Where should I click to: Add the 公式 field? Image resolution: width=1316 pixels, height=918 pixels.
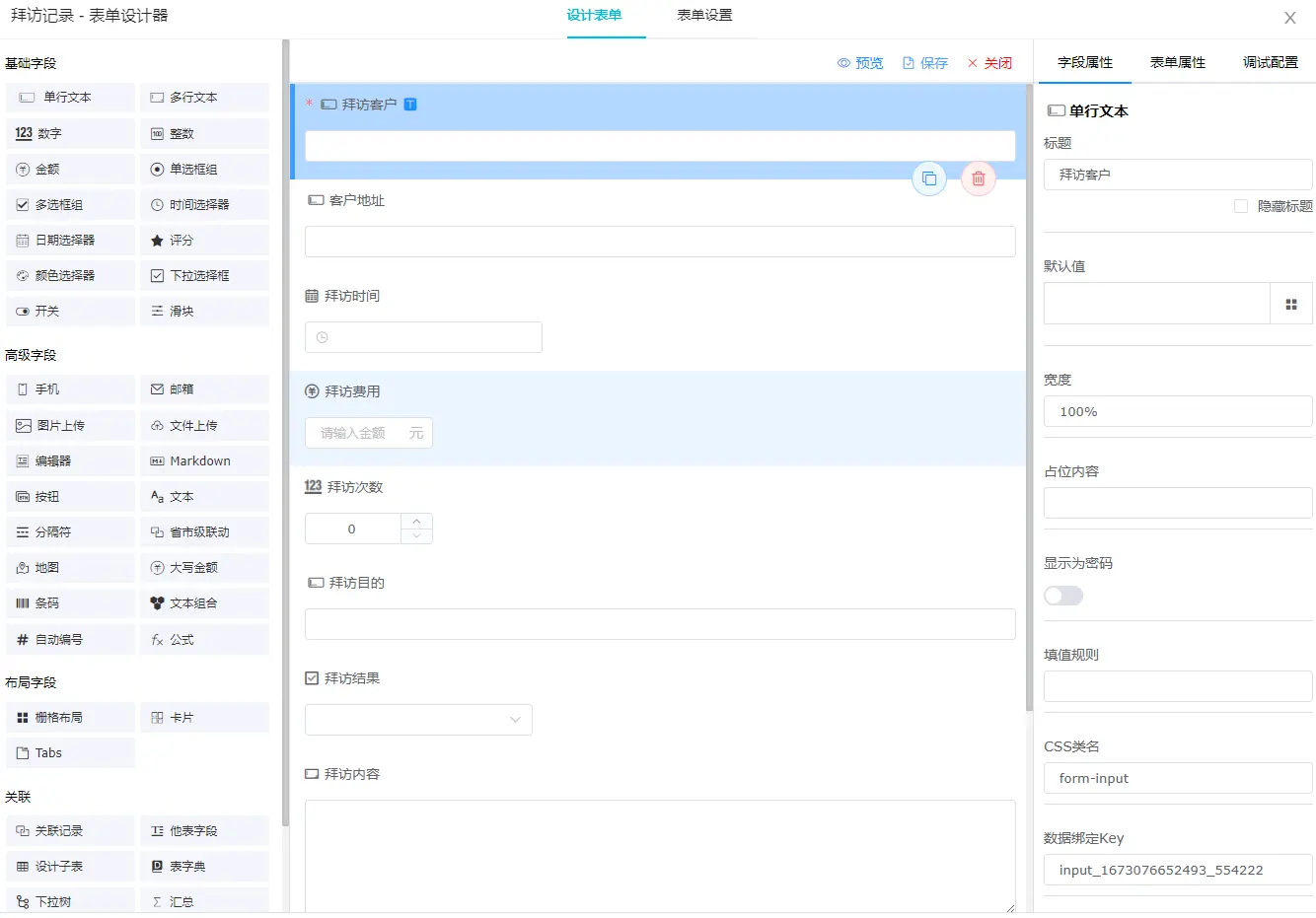(x=204, y=639)
